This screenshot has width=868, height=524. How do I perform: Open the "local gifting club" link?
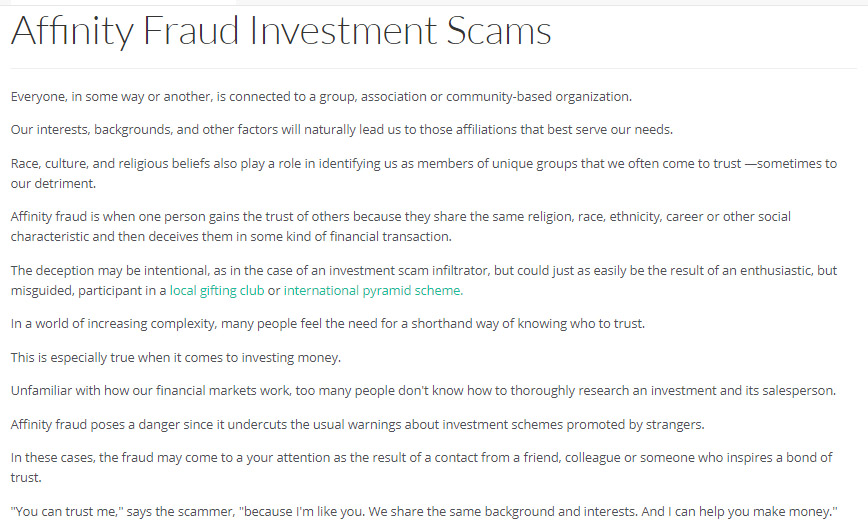pyautogui.click(x=217, y=291)
